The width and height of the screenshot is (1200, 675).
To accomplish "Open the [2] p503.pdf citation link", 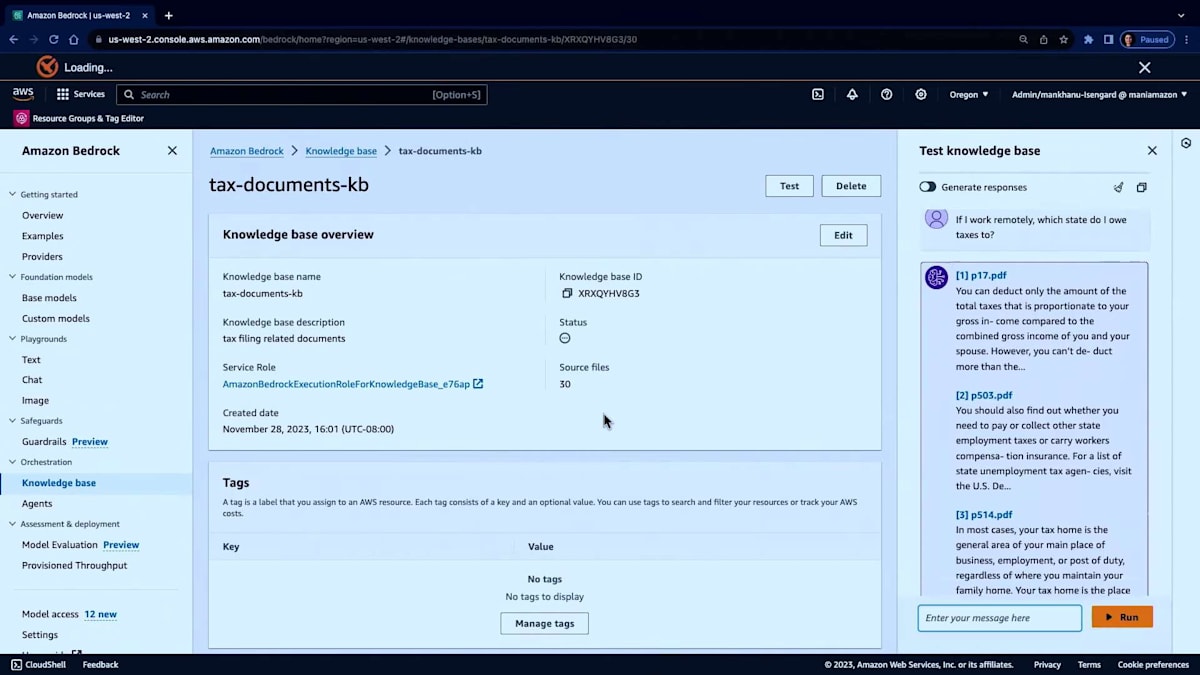I will point(984,395).
